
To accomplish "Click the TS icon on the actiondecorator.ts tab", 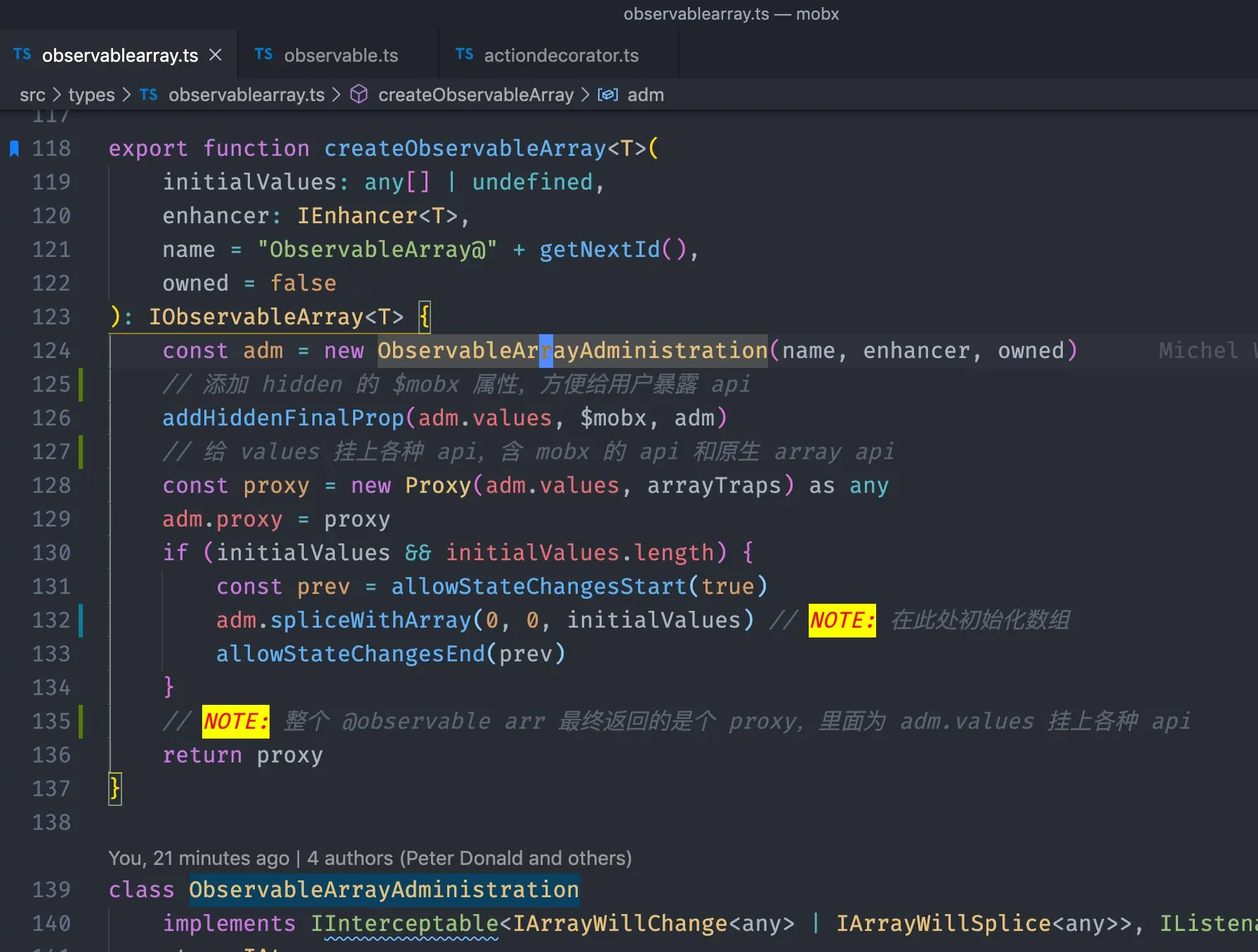I will 464,55.
